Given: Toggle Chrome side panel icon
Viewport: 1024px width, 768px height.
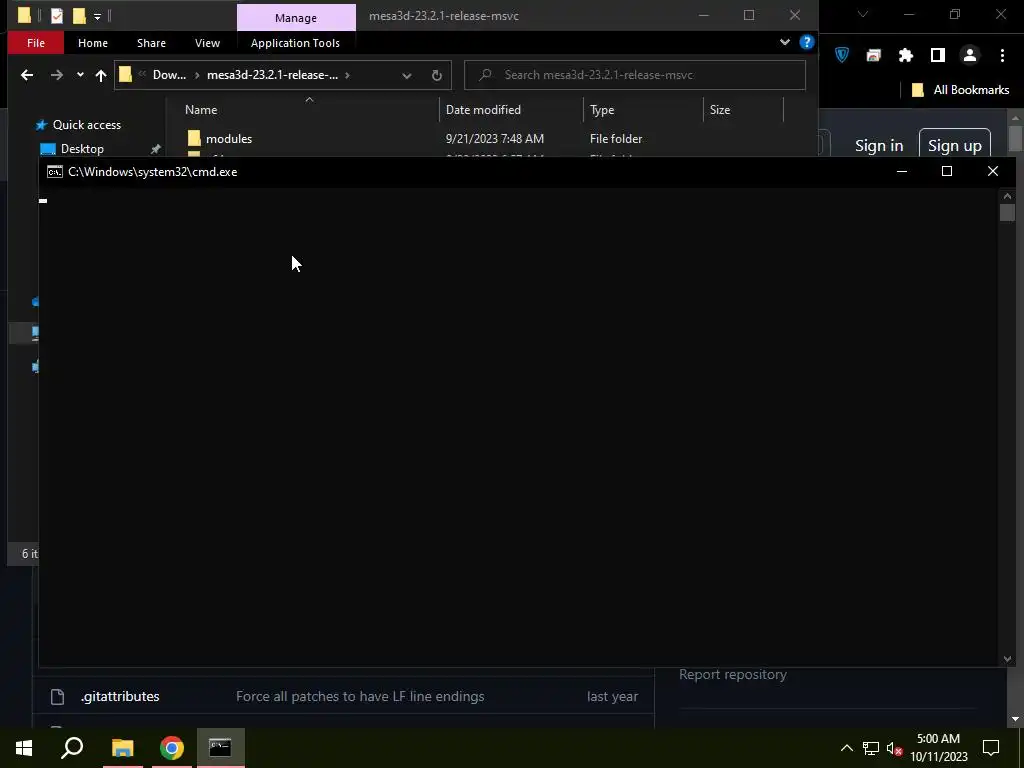Looking at the screenshot, I should point(937,56).
